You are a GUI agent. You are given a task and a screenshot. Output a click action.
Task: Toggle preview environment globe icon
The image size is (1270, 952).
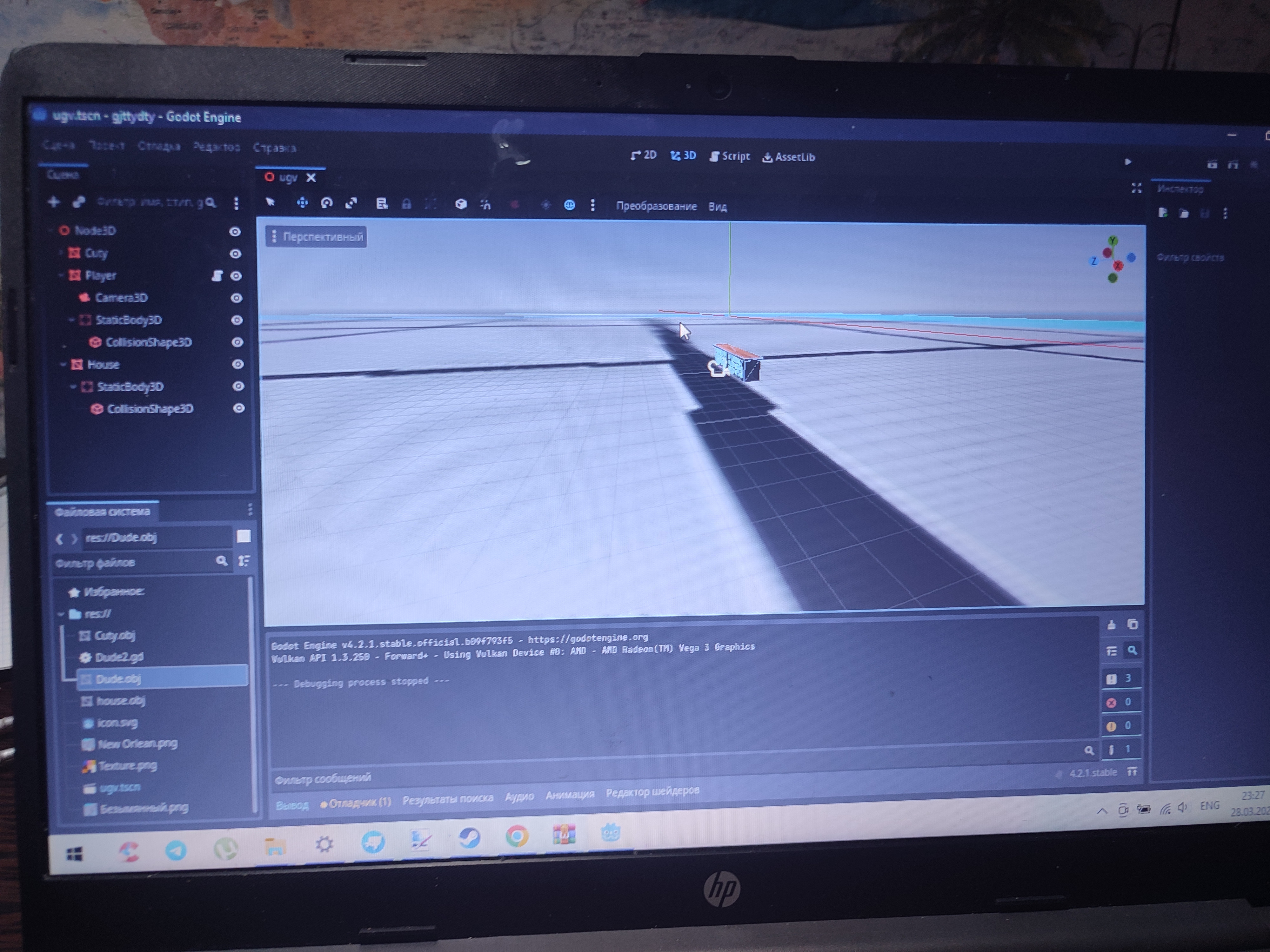tap(569, 205)
